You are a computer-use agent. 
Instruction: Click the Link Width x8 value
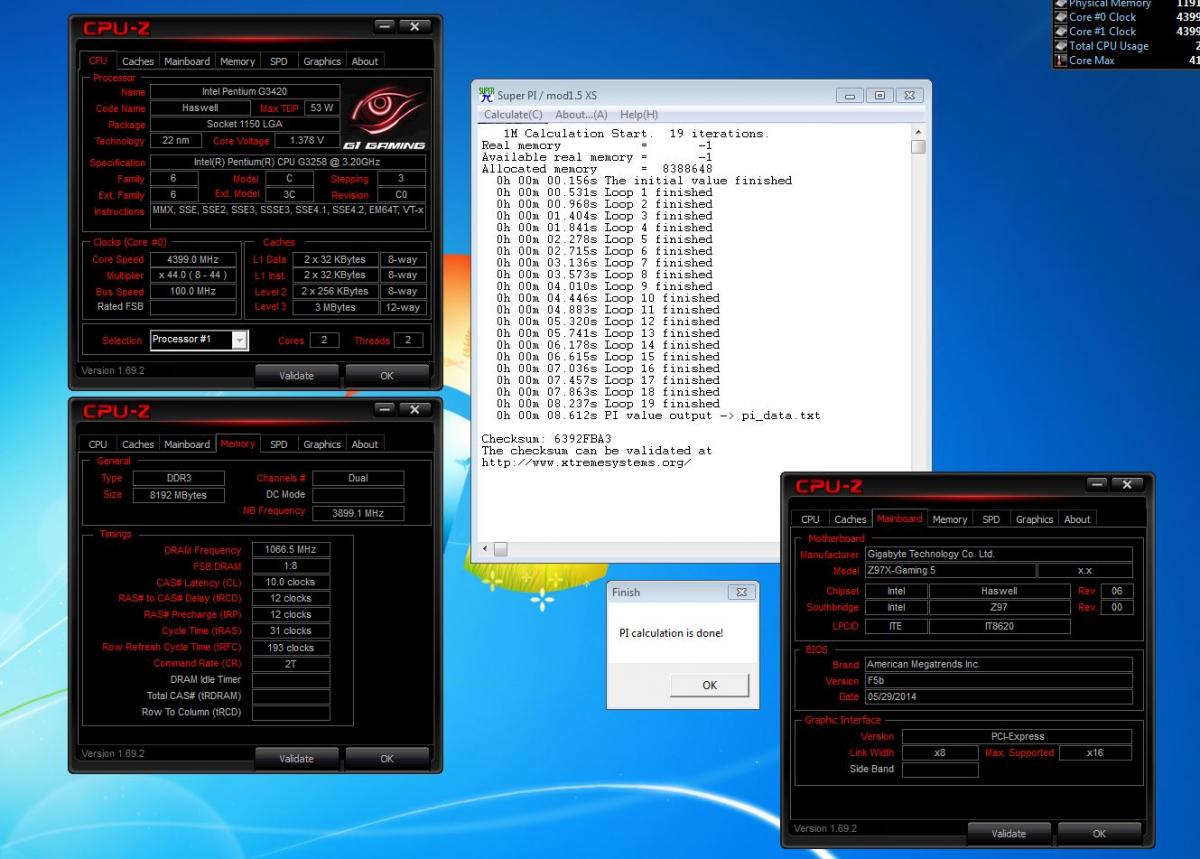click(940, 753)
